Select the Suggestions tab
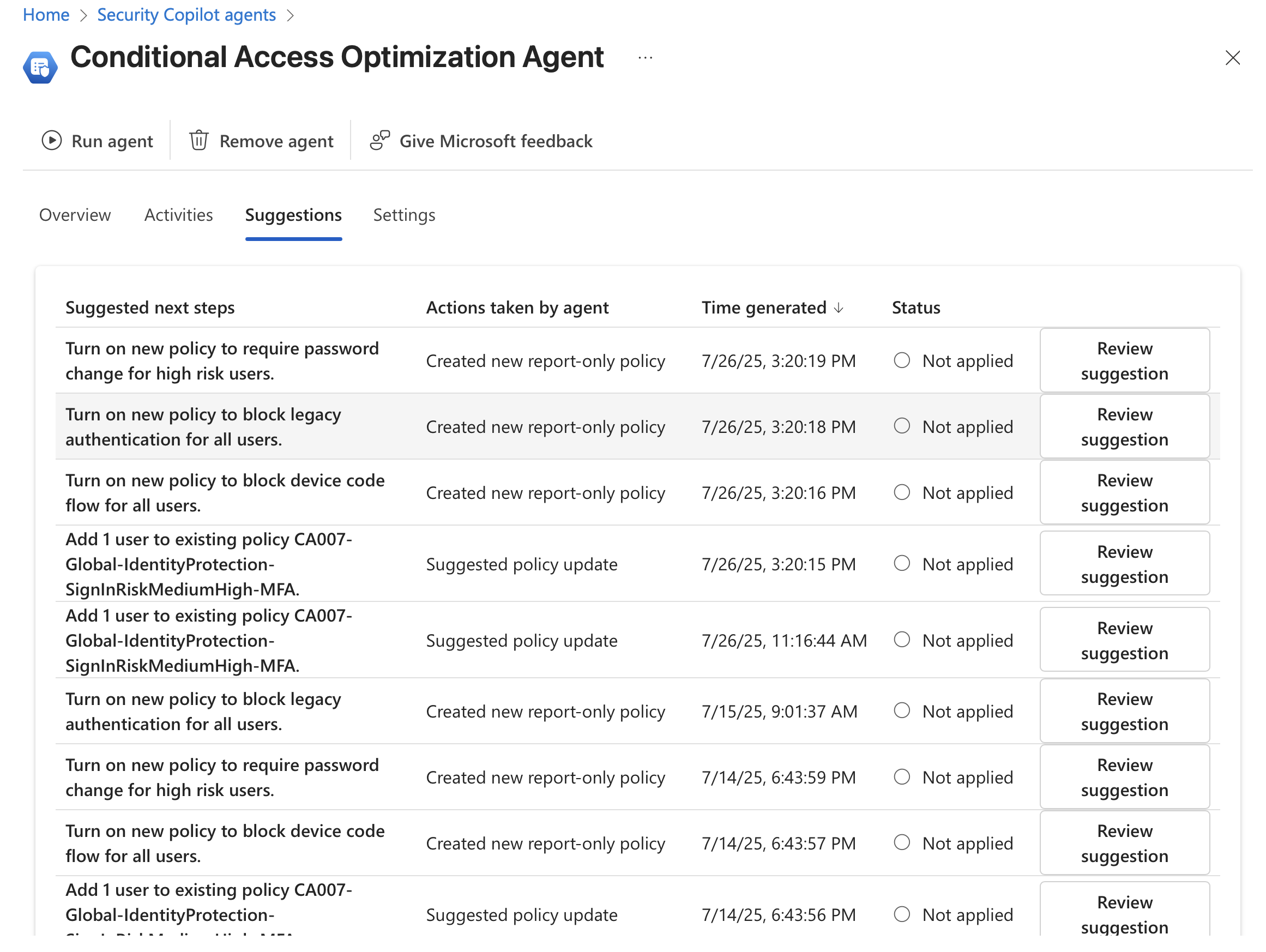Viewport: 1266px width, 952px height. pyautogui.click(x=294, y=215)
